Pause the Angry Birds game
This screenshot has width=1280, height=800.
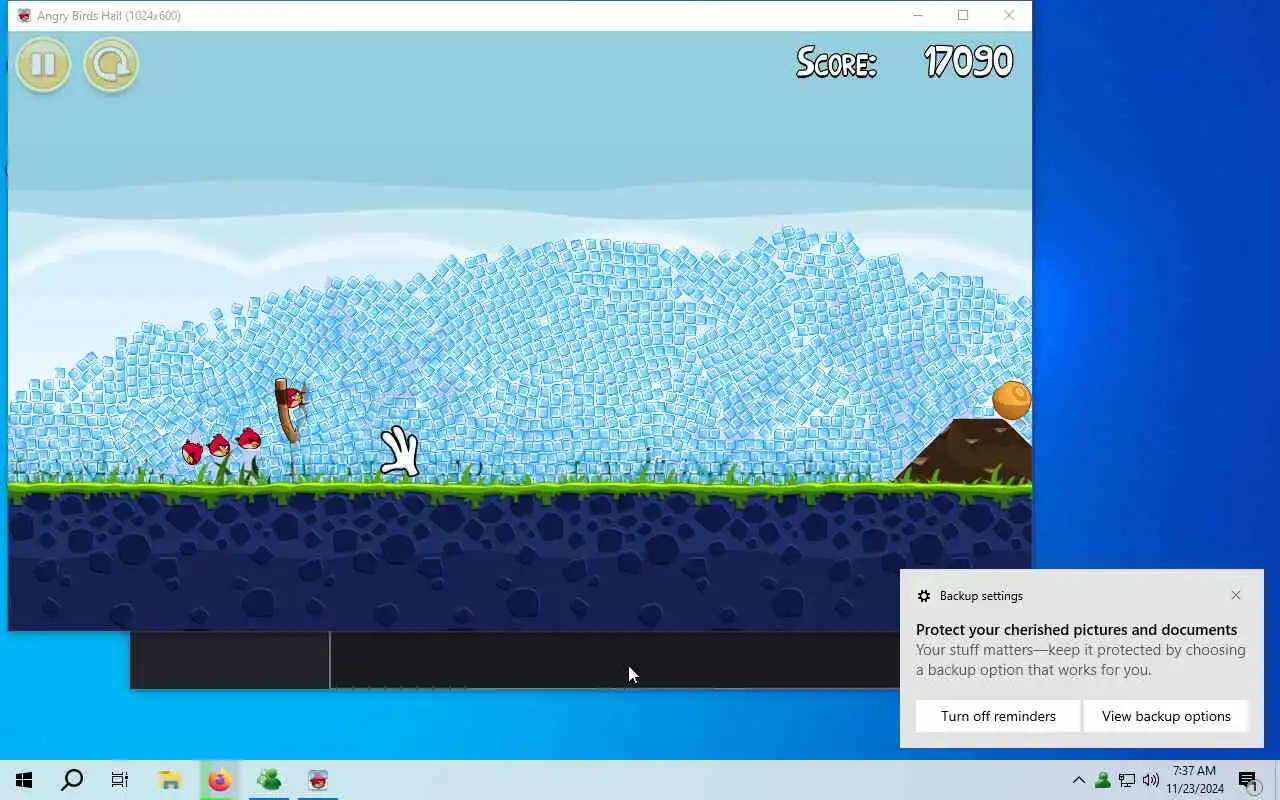point(43,65)
